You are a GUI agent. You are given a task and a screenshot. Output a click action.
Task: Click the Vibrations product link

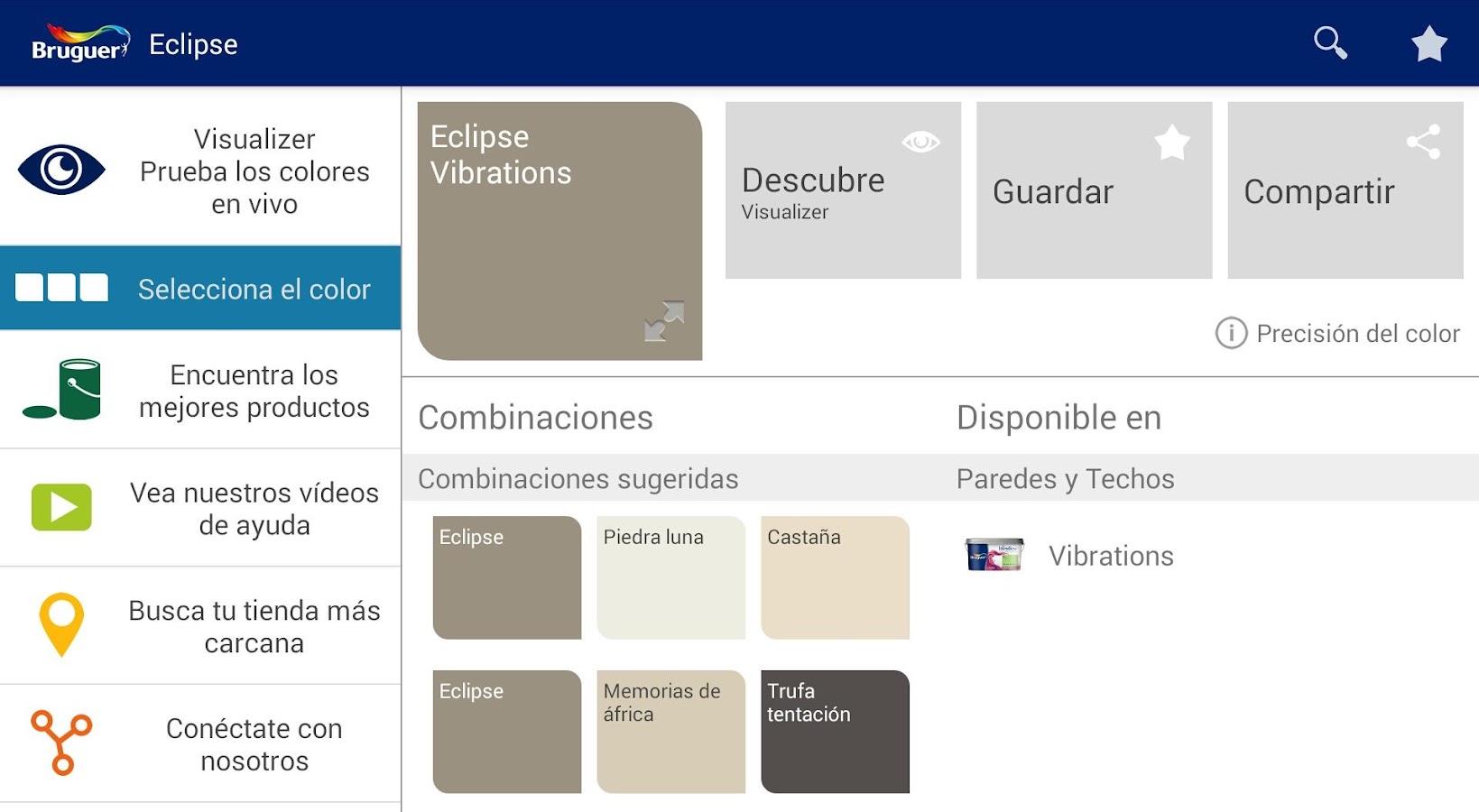1111,556
